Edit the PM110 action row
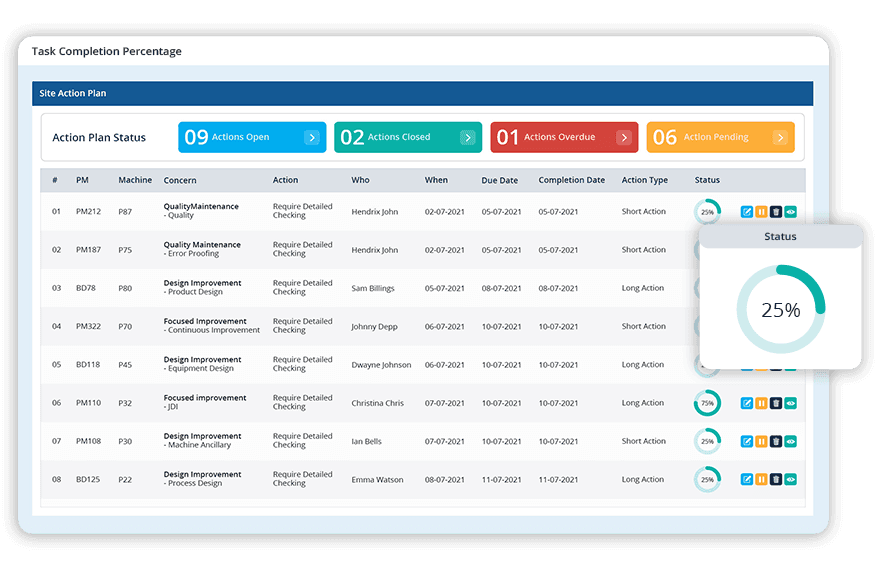The width and height of the screenshot is (878, 566). [x=746, y=403]
